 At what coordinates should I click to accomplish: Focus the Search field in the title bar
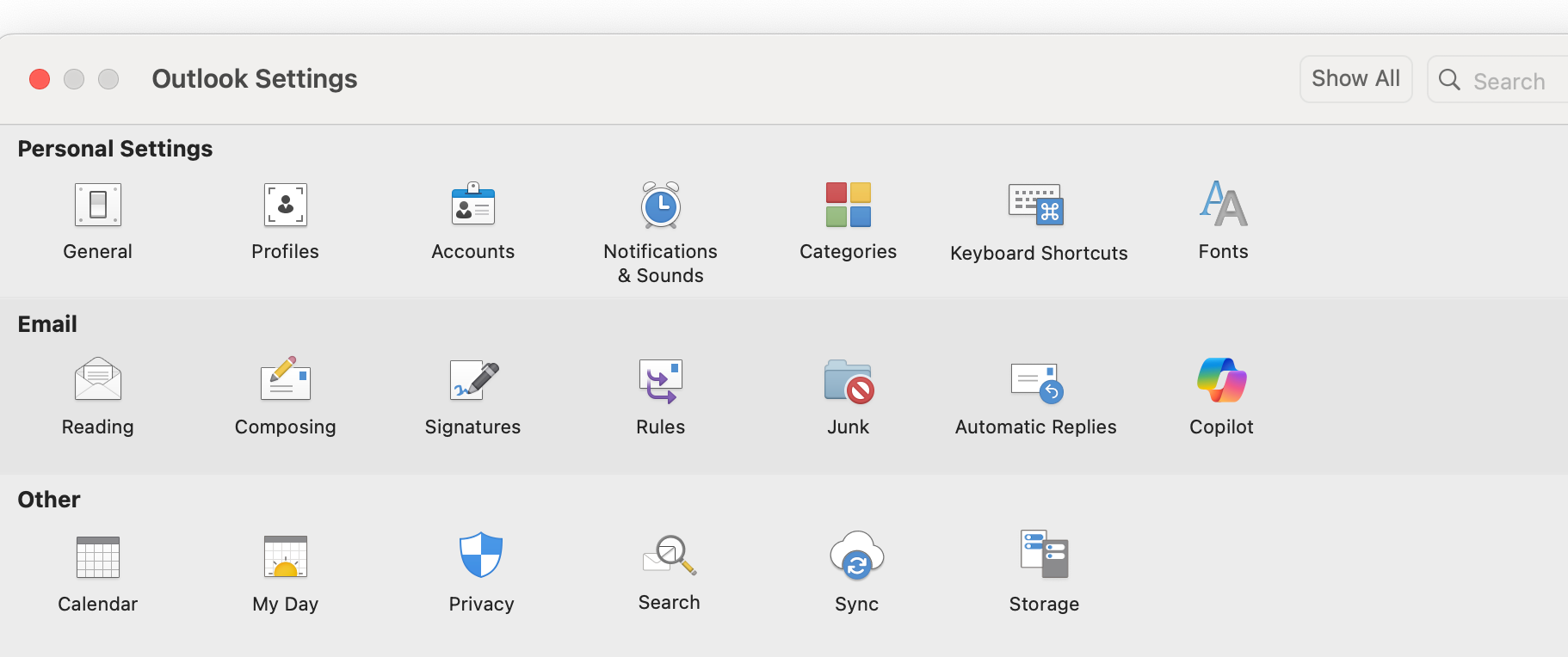point(1497,80)
